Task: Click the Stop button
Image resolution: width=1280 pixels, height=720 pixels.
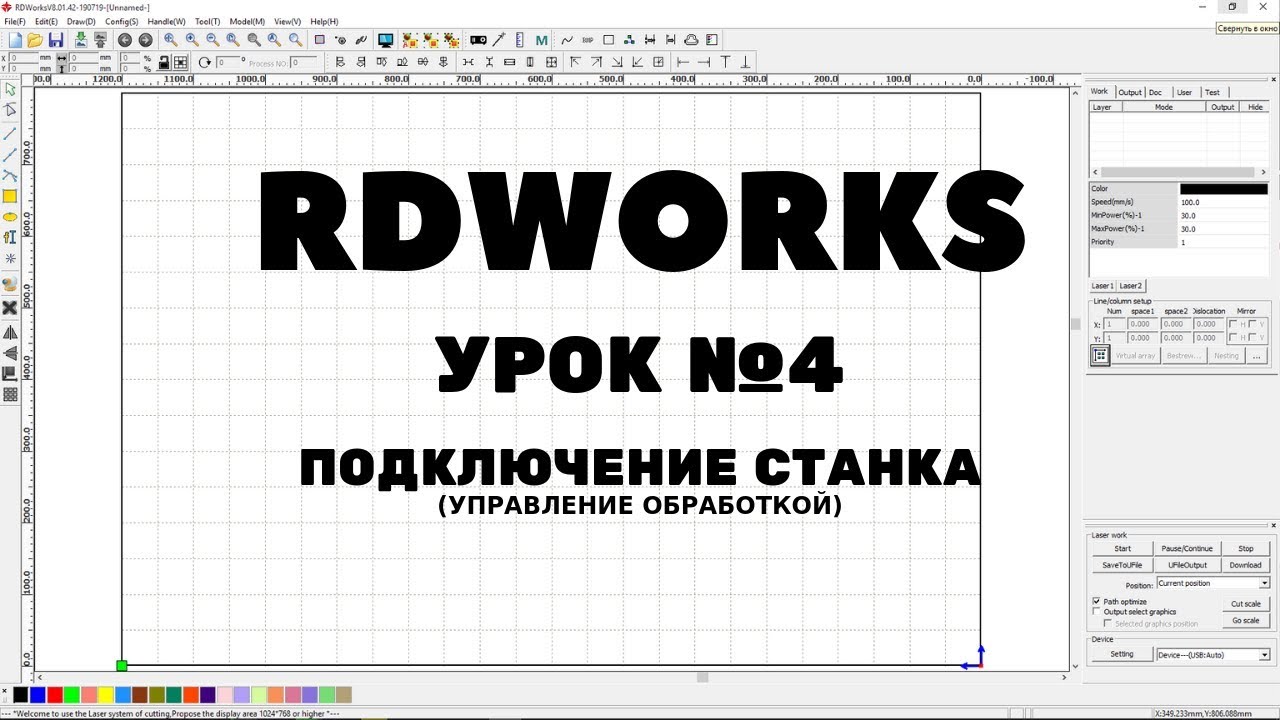Action: coord(1245,548)
